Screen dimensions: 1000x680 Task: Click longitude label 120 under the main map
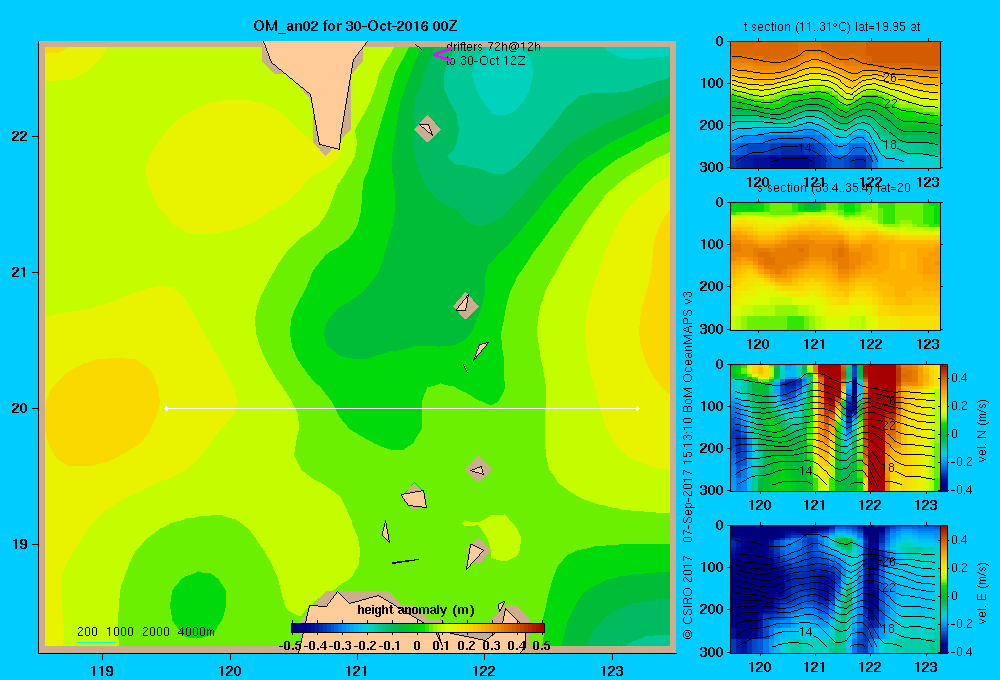(230, 670)
